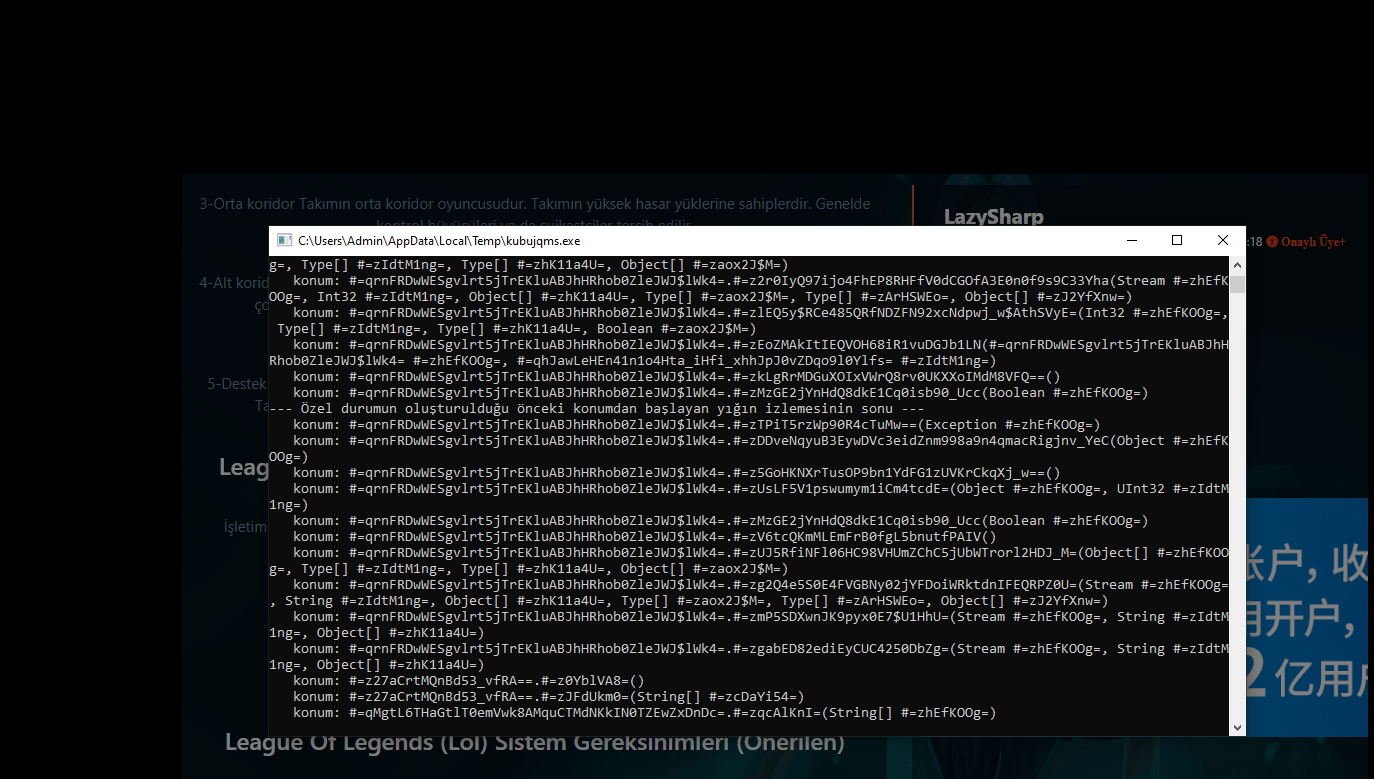Click the console line containing '#=zTPiT5rzWp90R4cTuMw==(Exception'

tap(696, 424)
